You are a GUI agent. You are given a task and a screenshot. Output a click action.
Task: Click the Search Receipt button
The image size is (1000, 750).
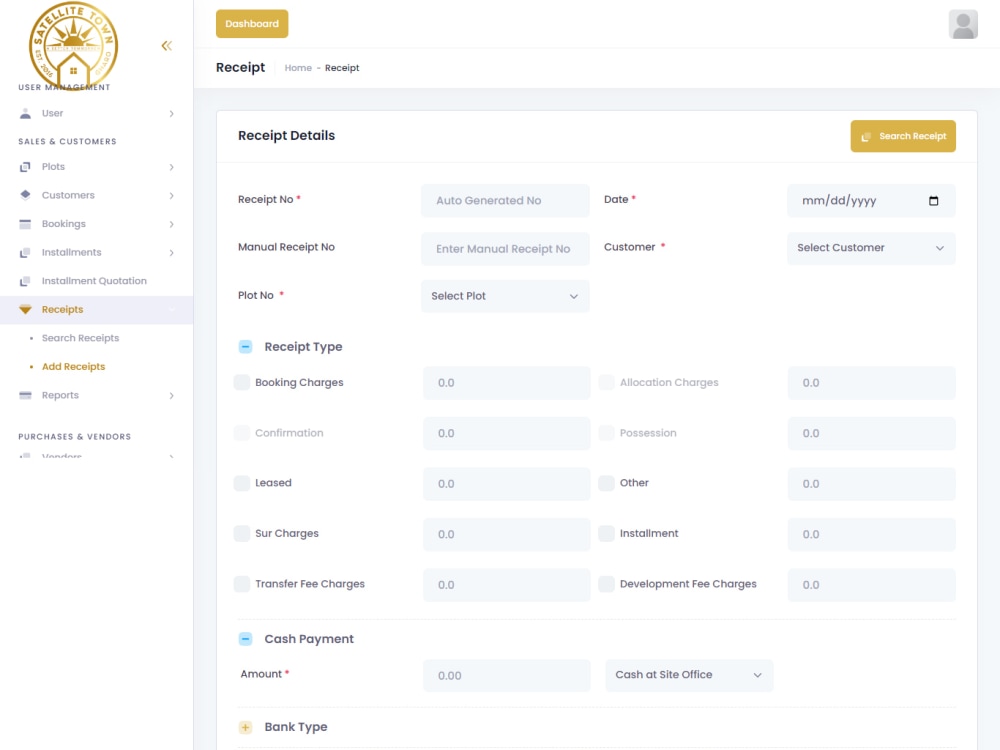click(x=902, y=136)
